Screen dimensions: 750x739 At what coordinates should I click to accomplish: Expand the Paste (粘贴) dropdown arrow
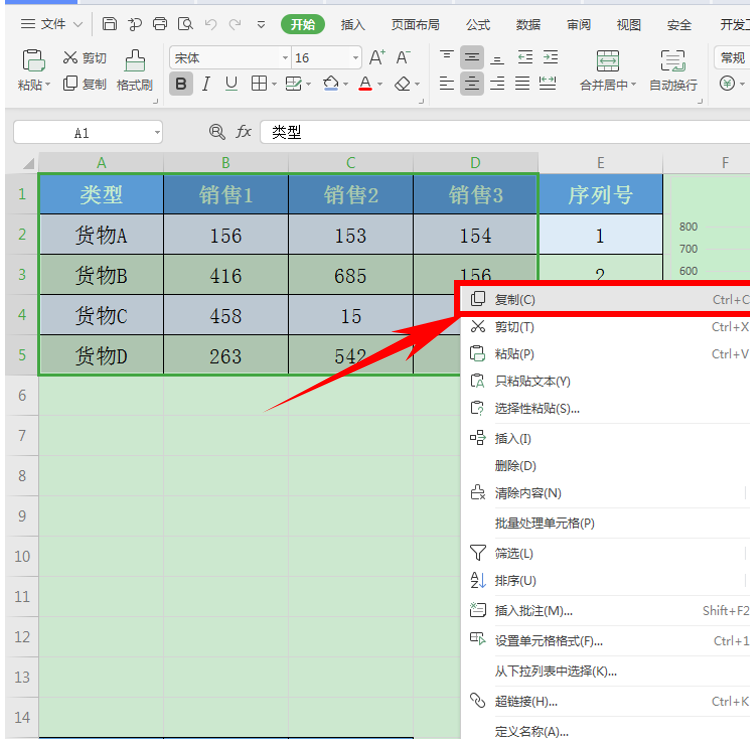48,85
